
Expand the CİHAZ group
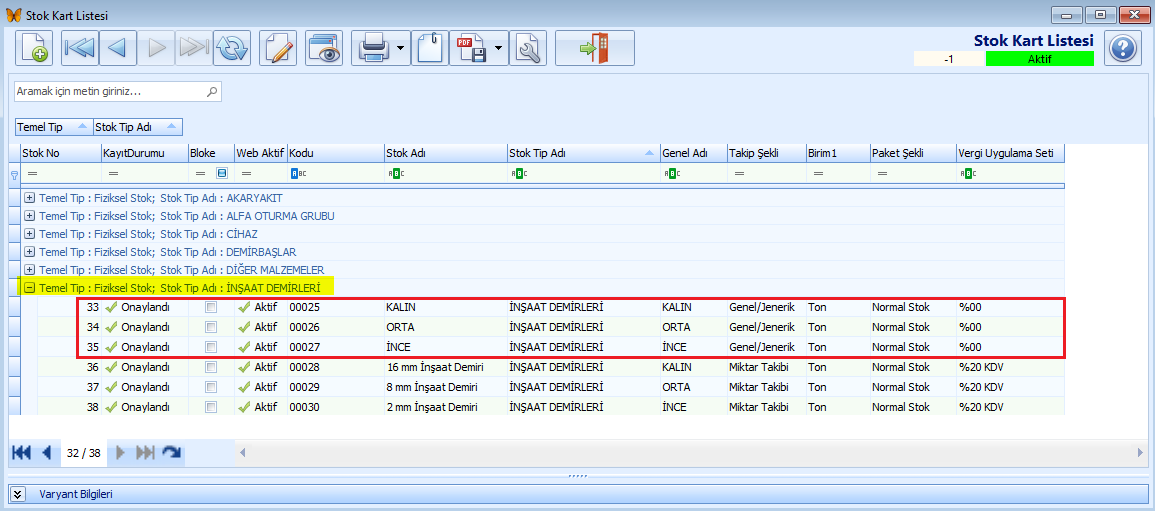[x=29, y=233]
